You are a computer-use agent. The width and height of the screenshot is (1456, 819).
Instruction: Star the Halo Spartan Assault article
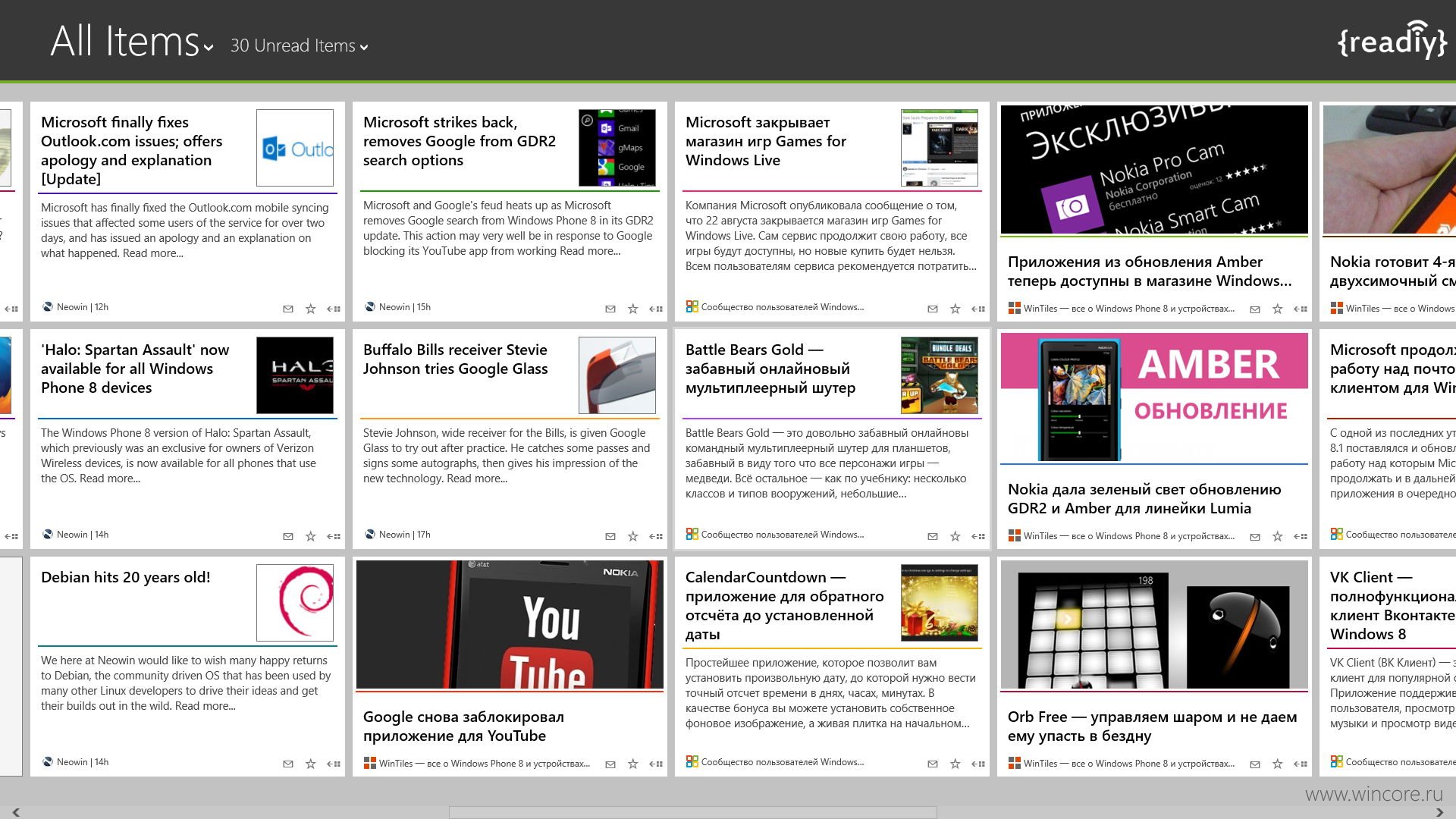coord(310,536)
